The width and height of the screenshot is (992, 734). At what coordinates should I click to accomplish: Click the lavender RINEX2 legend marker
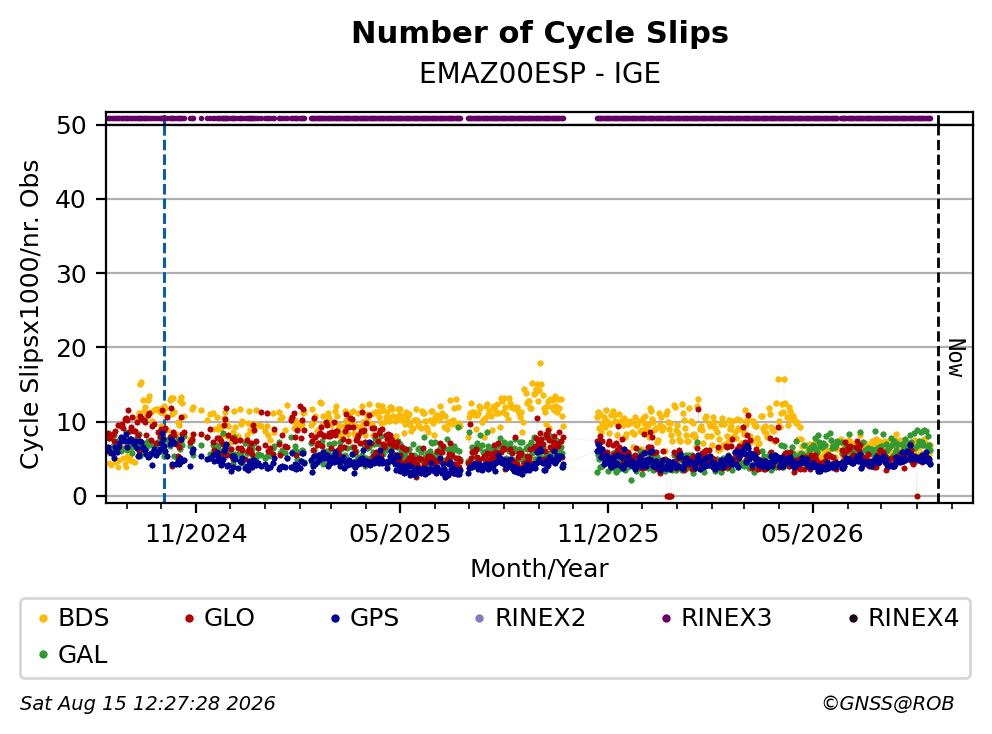click(x=480, y=618)
